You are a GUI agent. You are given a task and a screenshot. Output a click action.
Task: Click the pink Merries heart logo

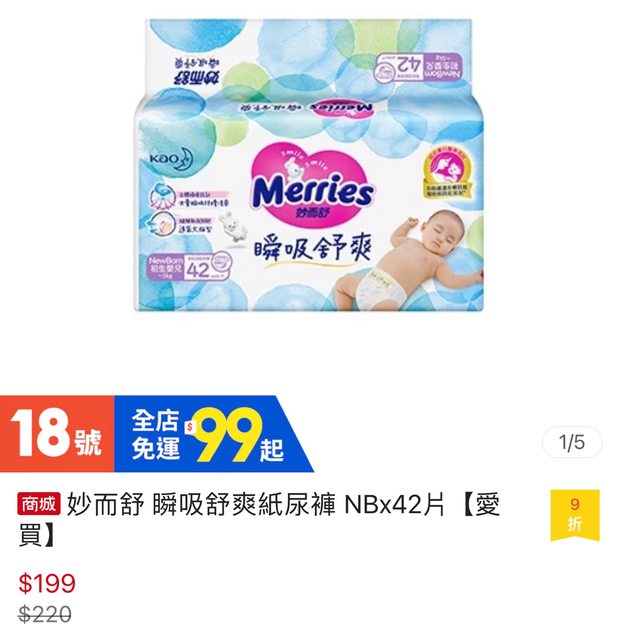(x=312, y=190)
